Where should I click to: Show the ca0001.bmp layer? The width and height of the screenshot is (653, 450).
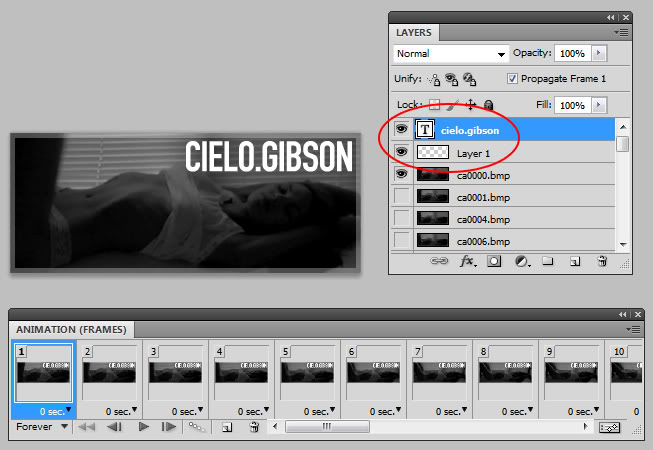pos(401,196)
